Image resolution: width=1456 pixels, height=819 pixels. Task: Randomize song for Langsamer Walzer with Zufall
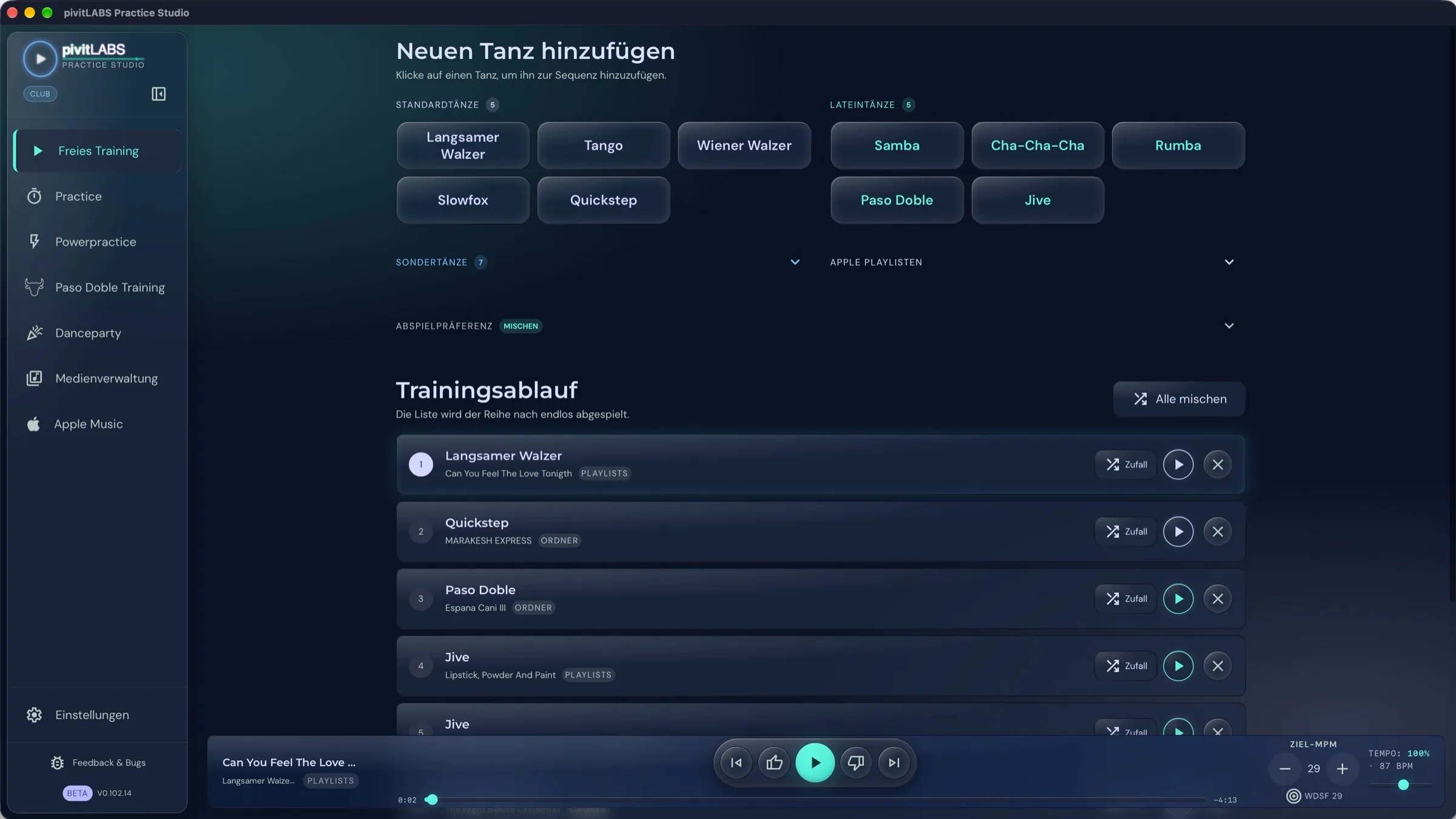(1126, 465)
